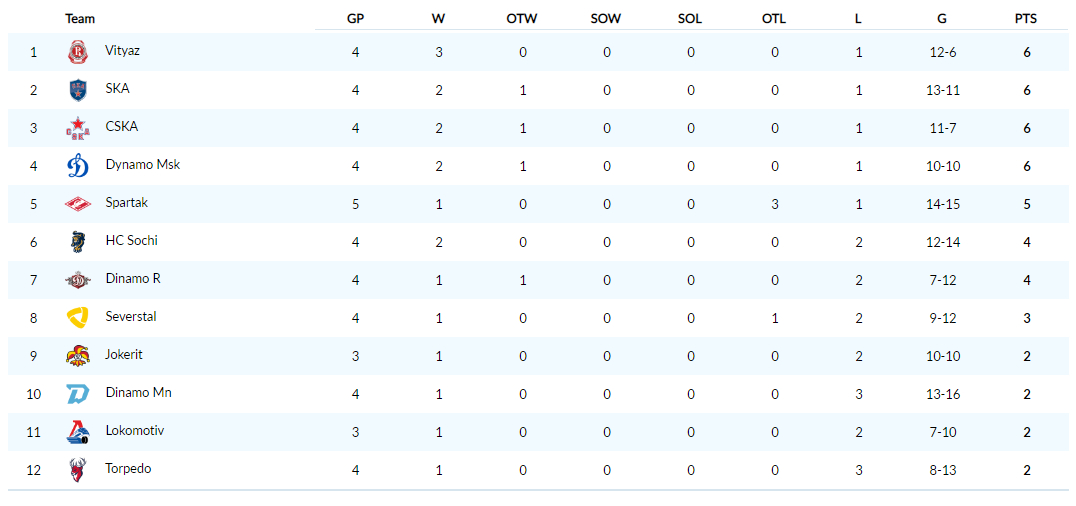Viewport: 1076px width, 506px height.
Task: Click the SOL column header
Action: 690,19
